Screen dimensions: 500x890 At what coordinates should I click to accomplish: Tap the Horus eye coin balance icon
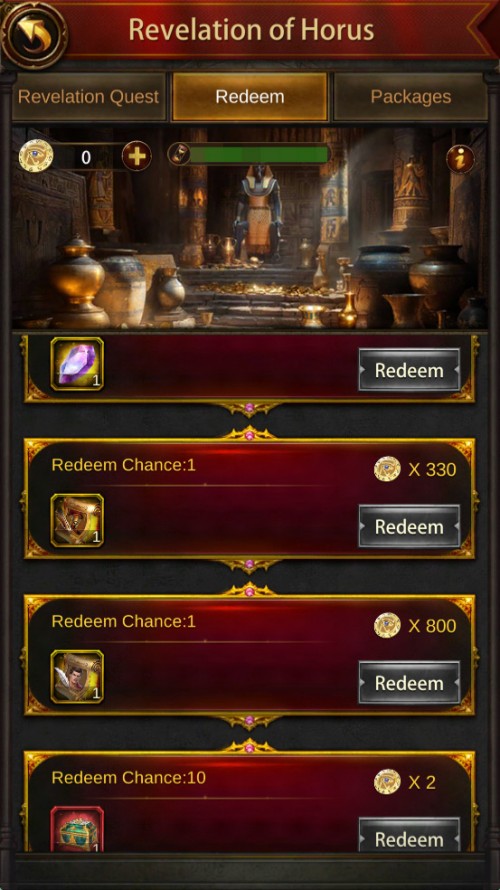(x=36, y=156)
